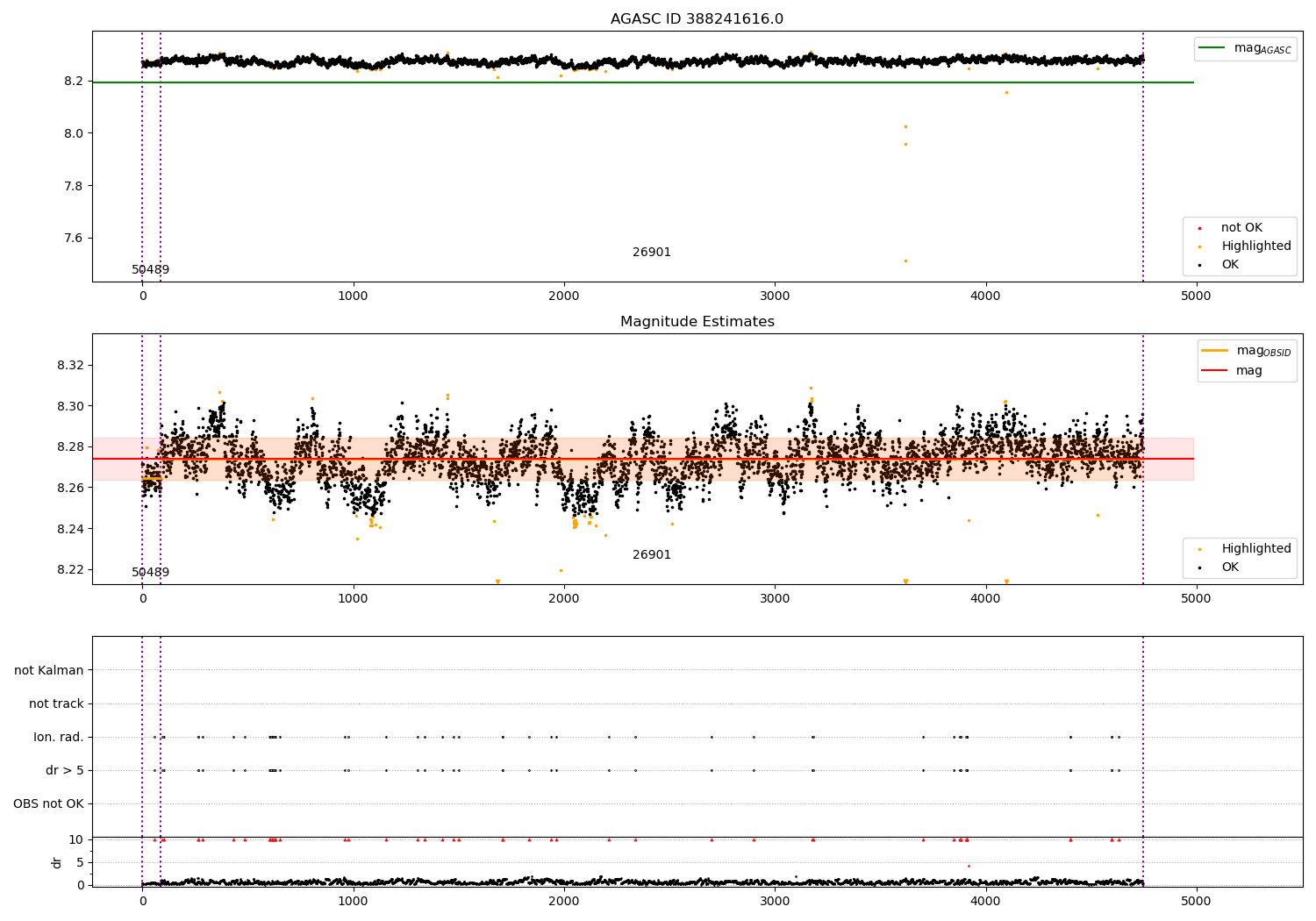Click the '50489' label in middle plot
1316x921 pixels.
tap(151, 573)
